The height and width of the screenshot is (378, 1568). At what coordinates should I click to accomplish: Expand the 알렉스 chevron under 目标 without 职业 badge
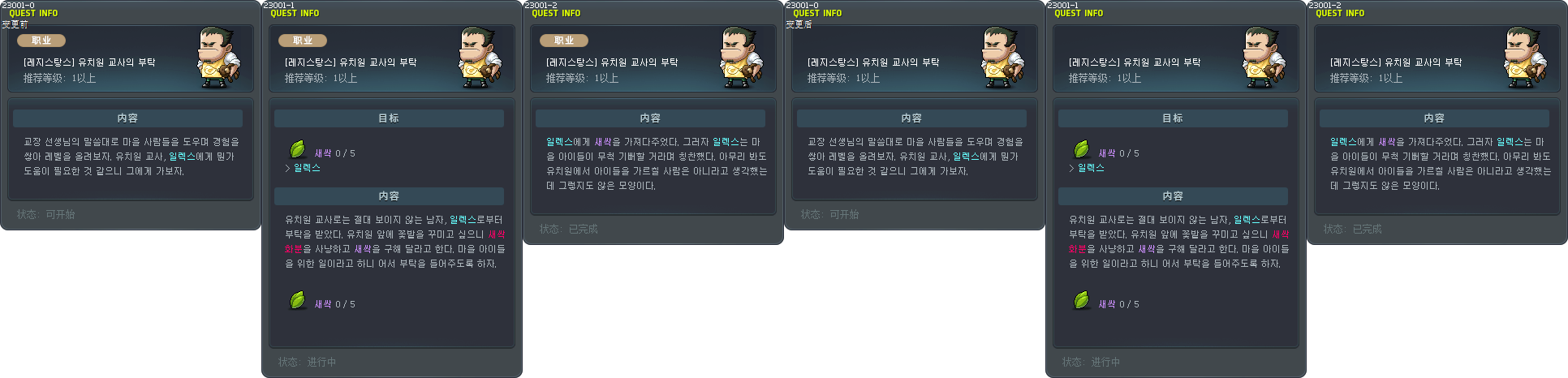pyautogui.click(x=1071, y=168)
